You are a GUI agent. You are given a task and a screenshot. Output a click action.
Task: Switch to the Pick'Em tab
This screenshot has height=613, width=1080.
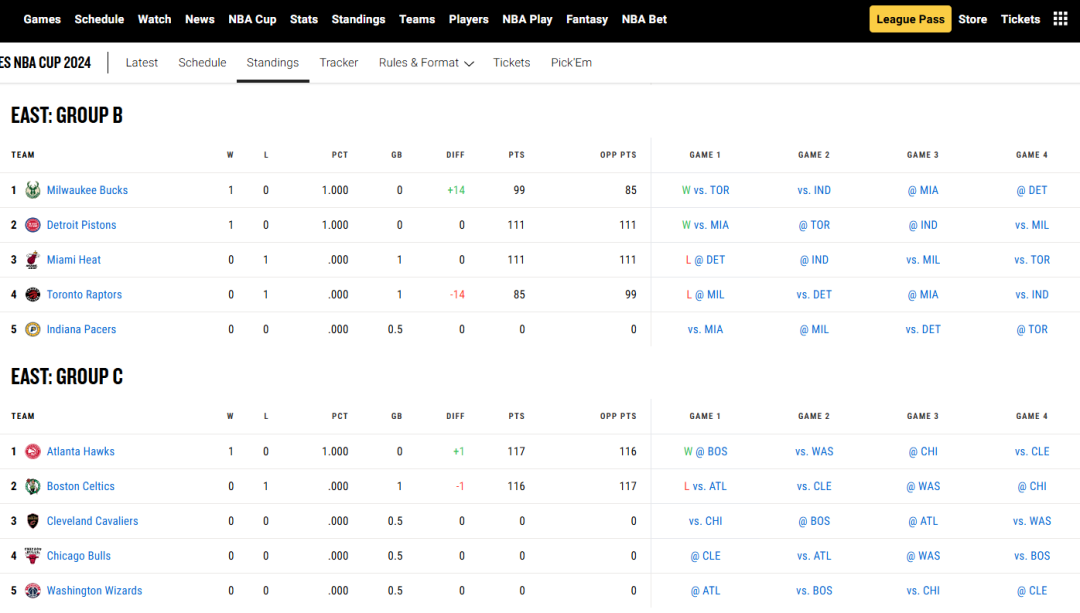point(571,63)
